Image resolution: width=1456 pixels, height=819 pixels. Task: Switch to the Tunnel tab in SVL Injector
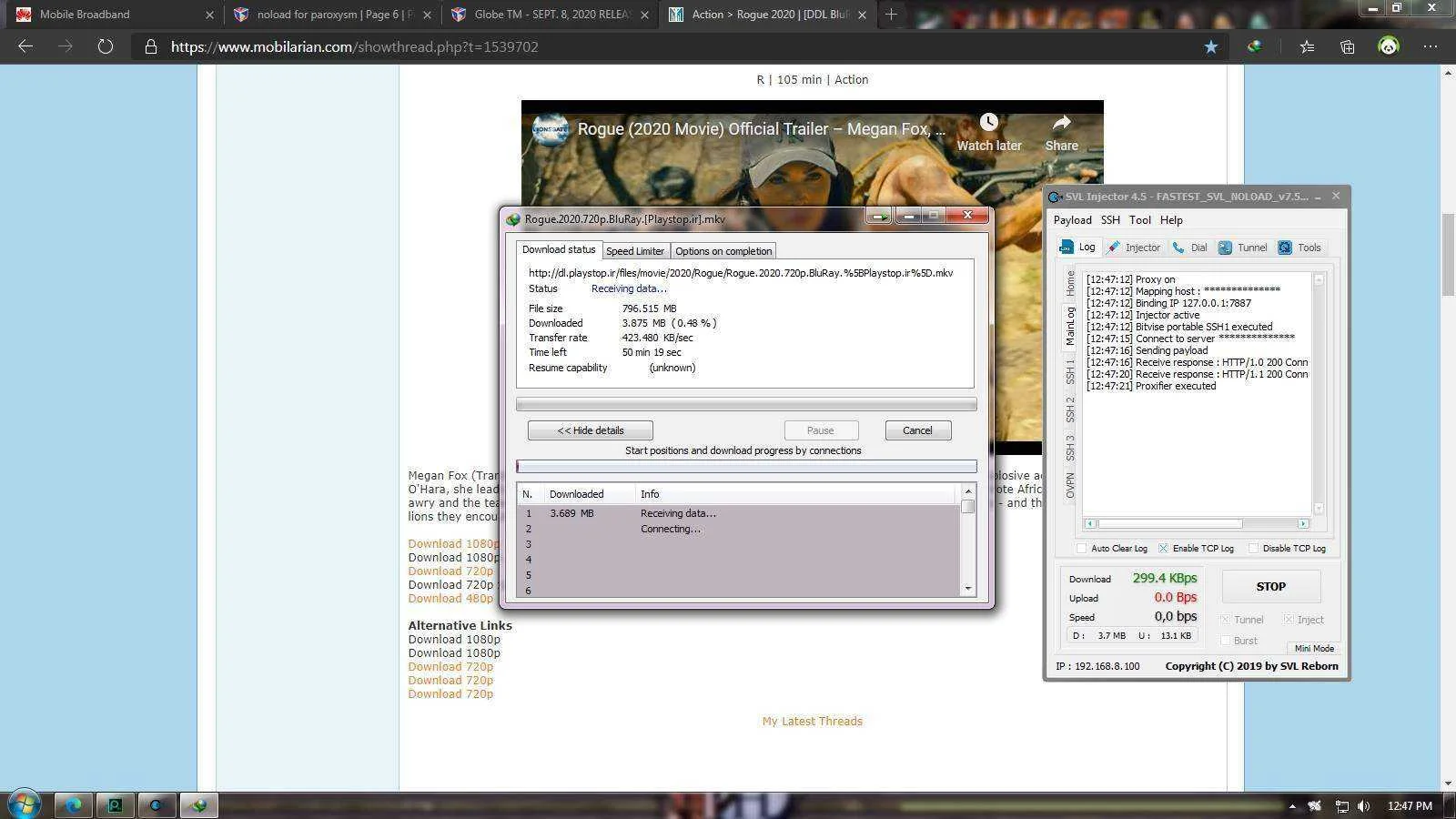[1243, 248]
